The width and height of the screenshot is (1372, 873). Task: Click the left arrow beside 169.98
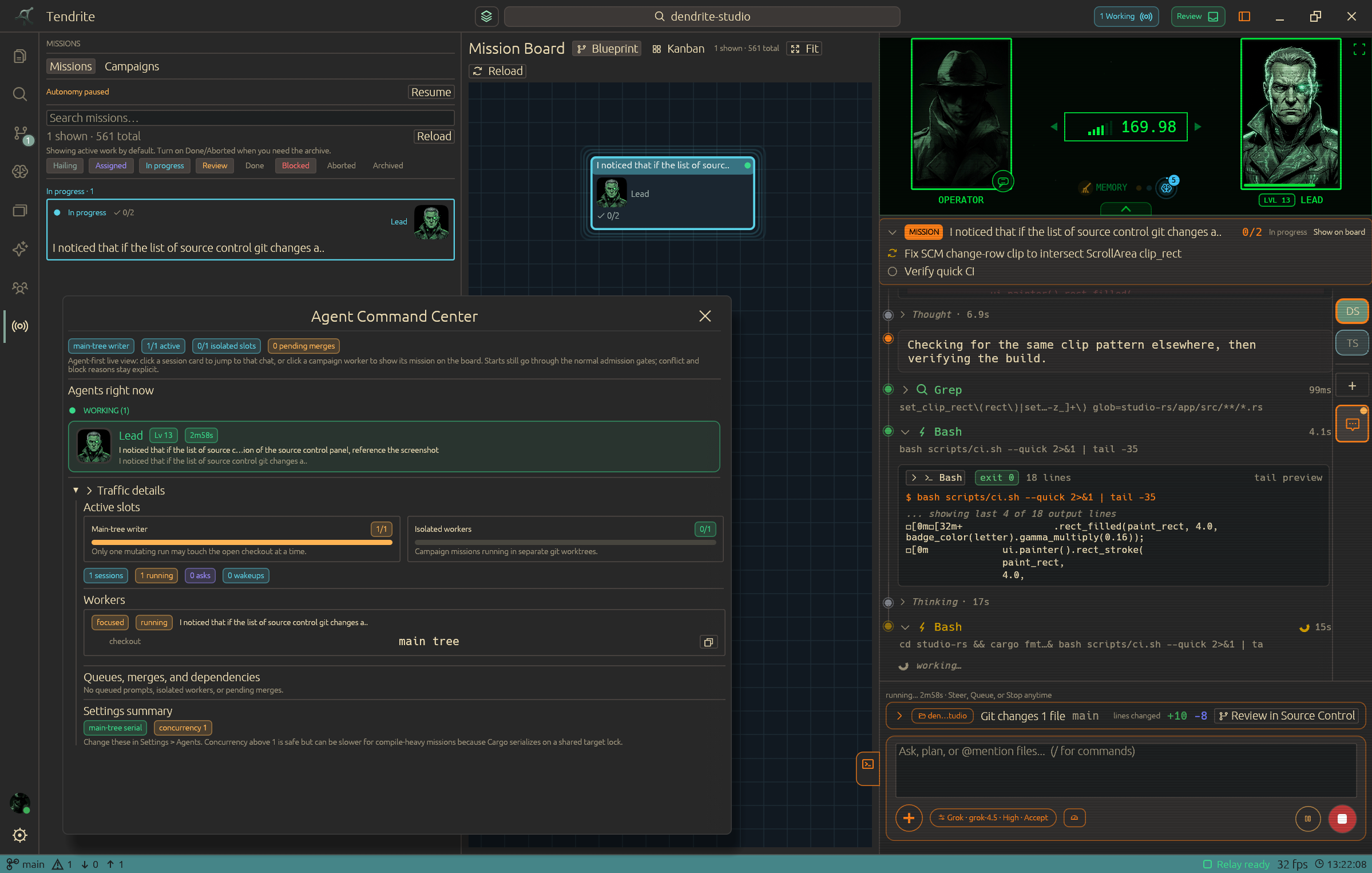click(x=1054, y=127)
